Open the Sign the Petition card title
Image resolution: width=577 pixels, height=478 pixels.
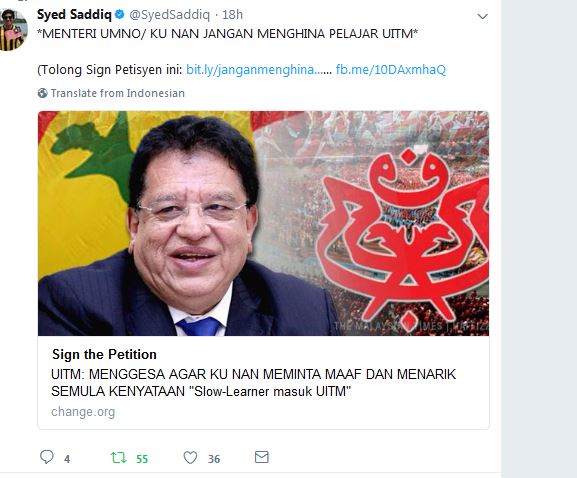pyautogui.click(x=105, y=354)
